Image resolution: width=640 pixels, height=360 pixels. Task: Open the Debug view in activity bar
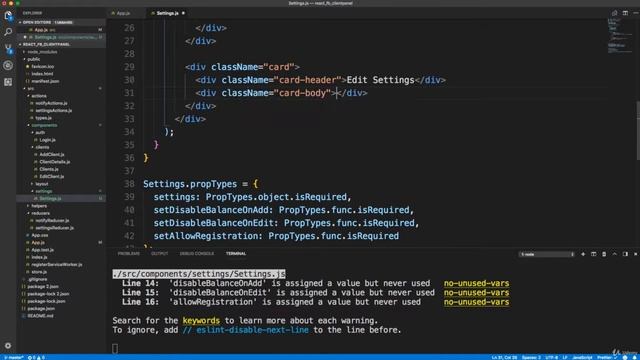coord(8,65)
